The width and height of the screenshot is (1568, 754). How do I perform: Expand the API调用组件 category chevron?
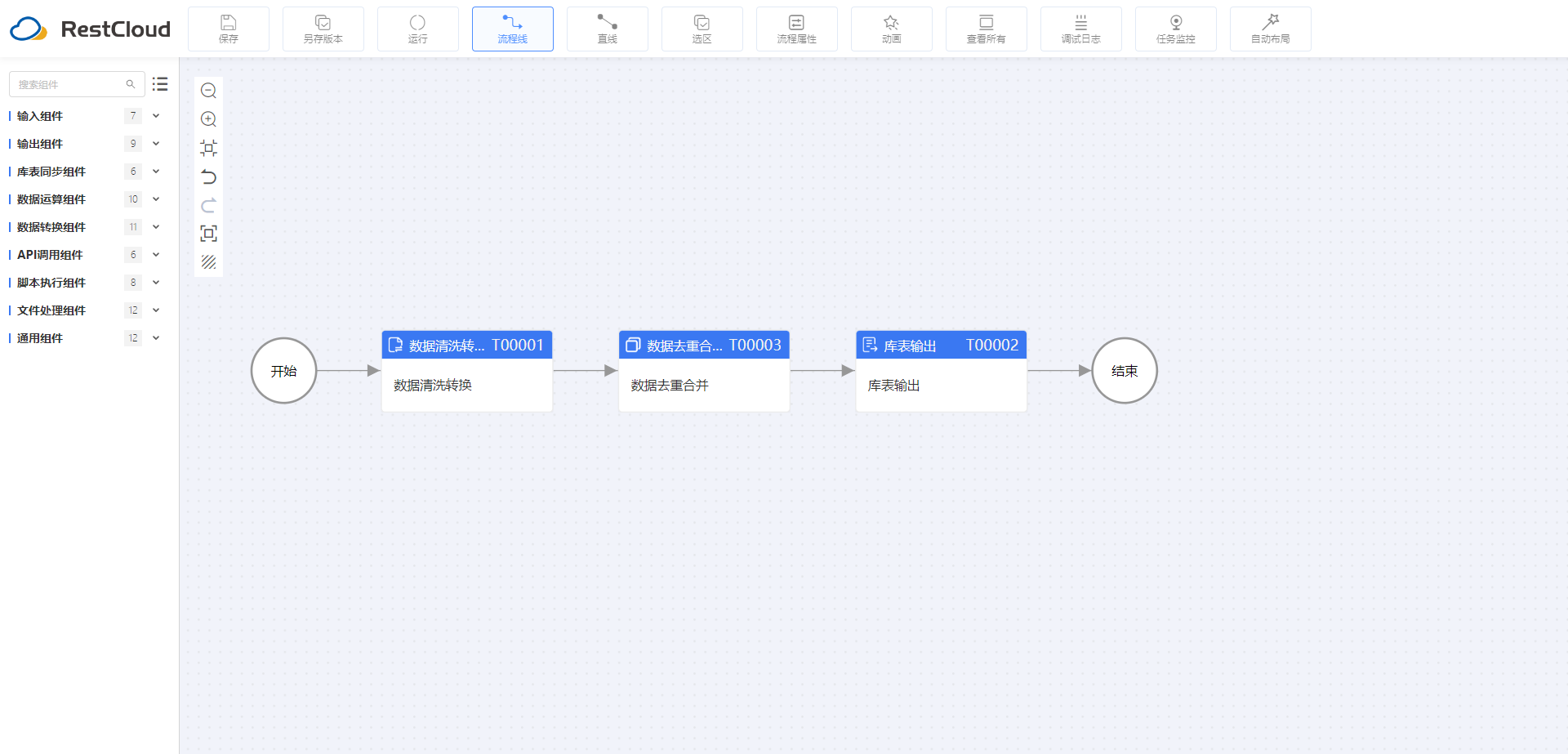156,255
